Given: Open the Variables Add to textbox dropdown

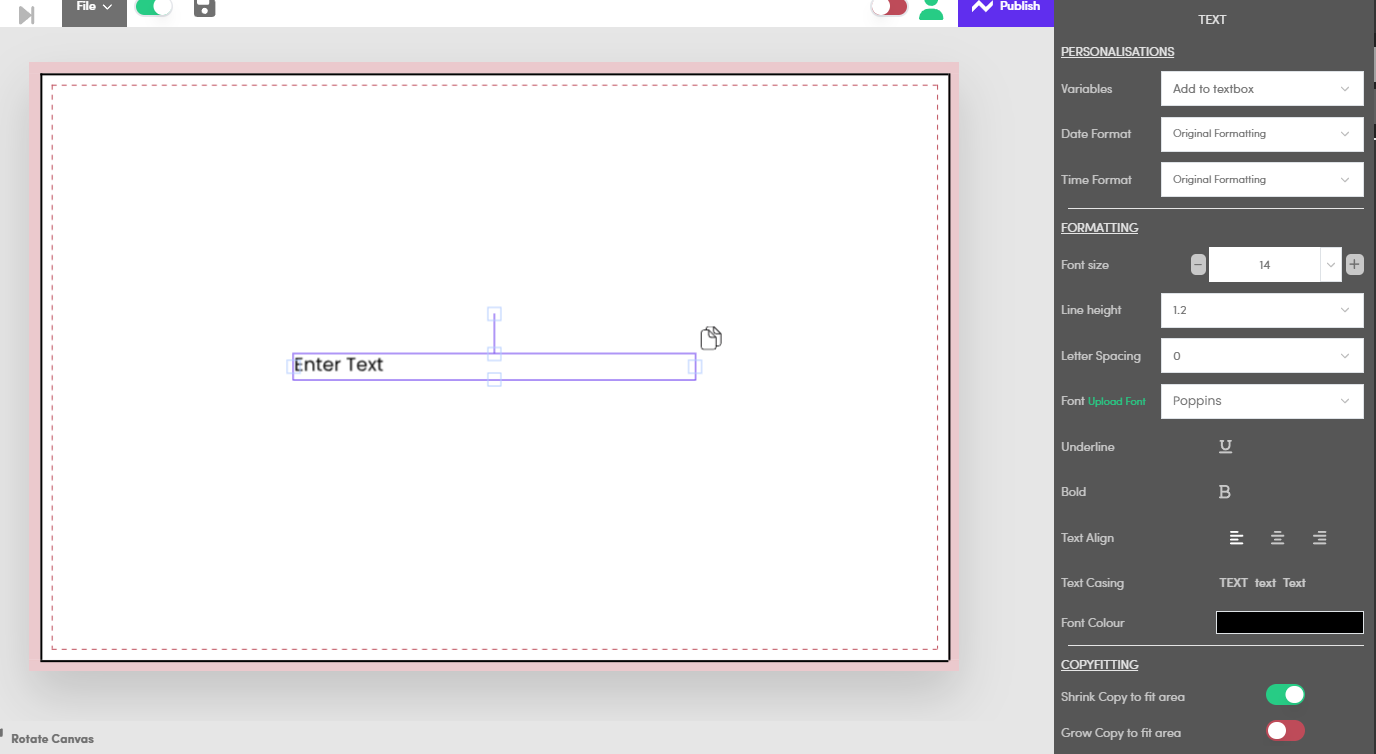Looking at the screenshot, I should point(1261,89).
